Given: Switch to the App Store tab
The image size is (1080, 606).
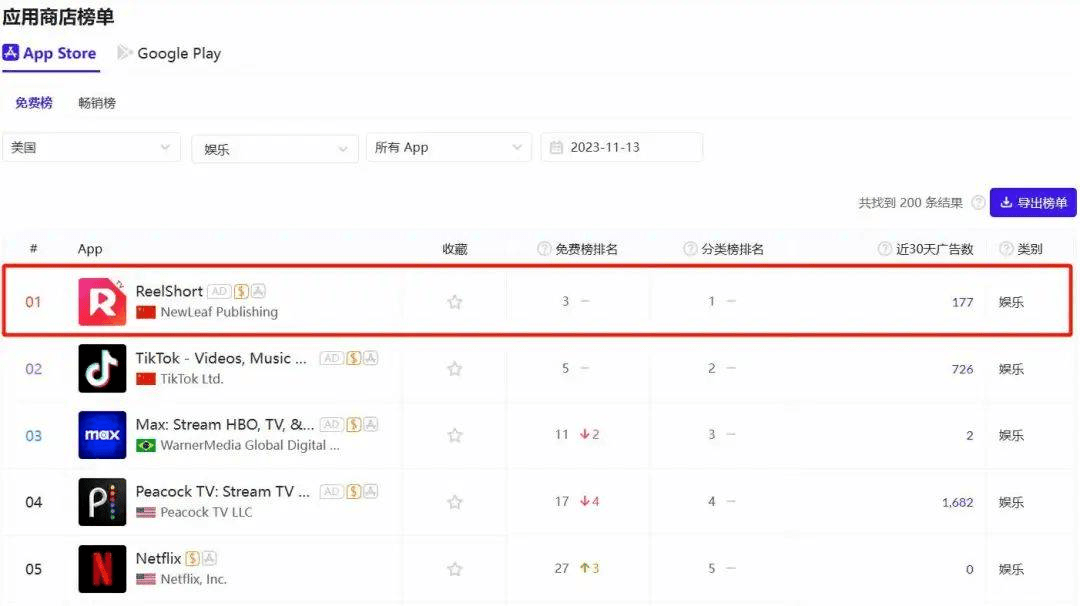Looking at the screenshot, I should coord(50,54).
